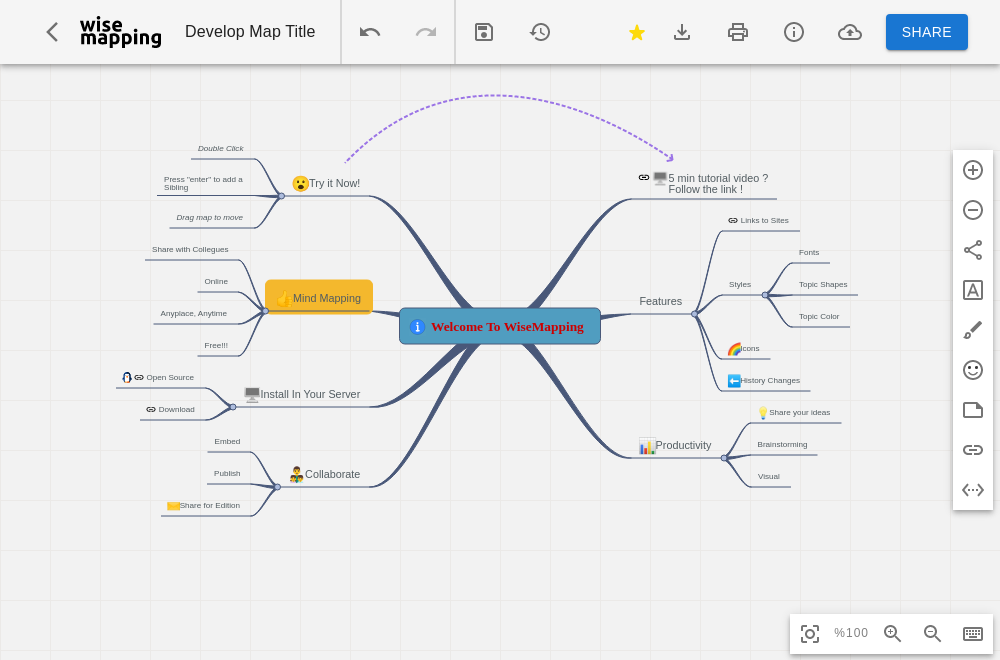The image size is (1000, 660).
Task: Collapse Productivity branch via its node circle
Action: (x=724, y=458)
